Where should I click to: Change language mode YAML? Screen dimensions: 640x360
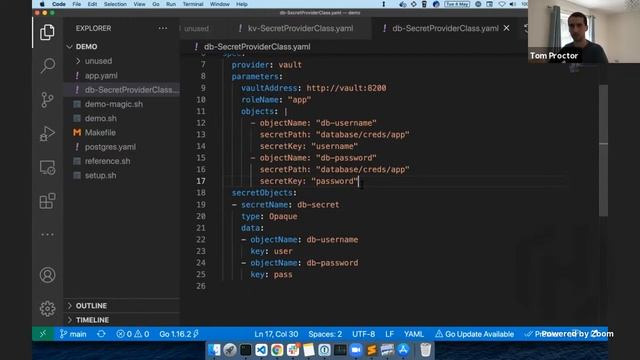coord(413,334)
